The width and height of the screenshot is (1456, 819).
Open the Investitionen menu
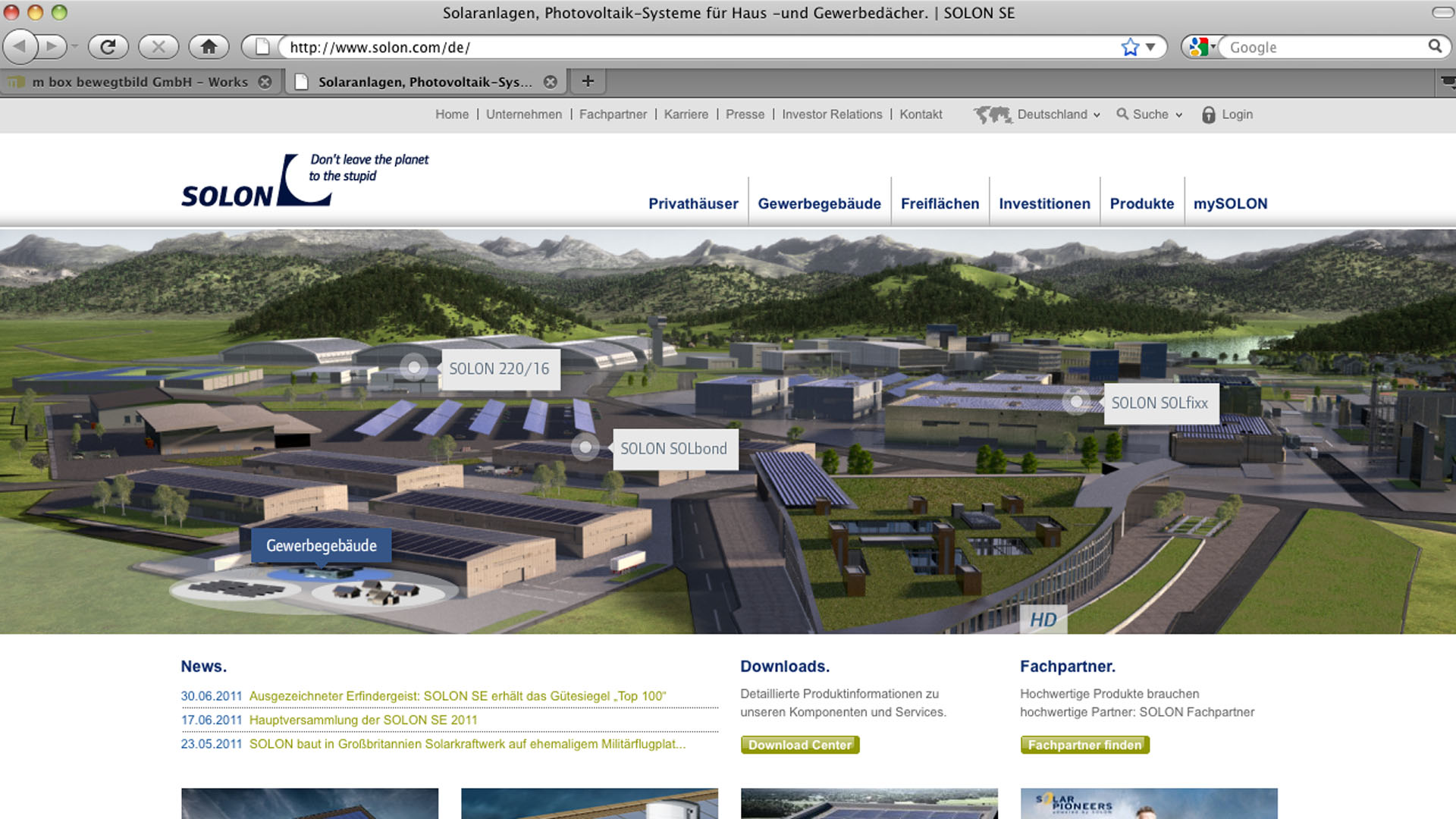[x=1044, y=203]
